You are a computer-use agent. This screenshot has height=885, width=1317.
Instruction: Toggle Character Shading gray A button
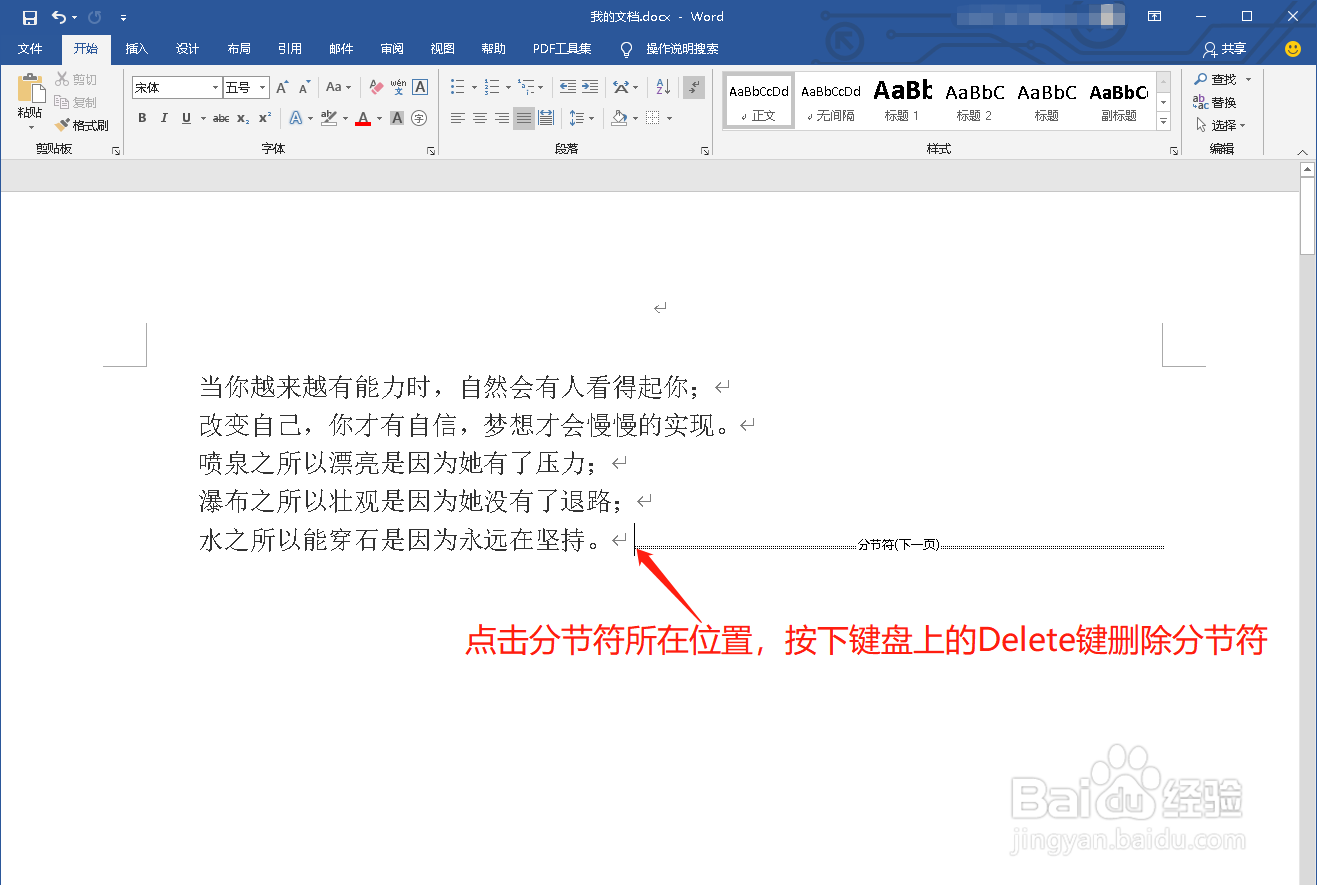click(397, 118)
